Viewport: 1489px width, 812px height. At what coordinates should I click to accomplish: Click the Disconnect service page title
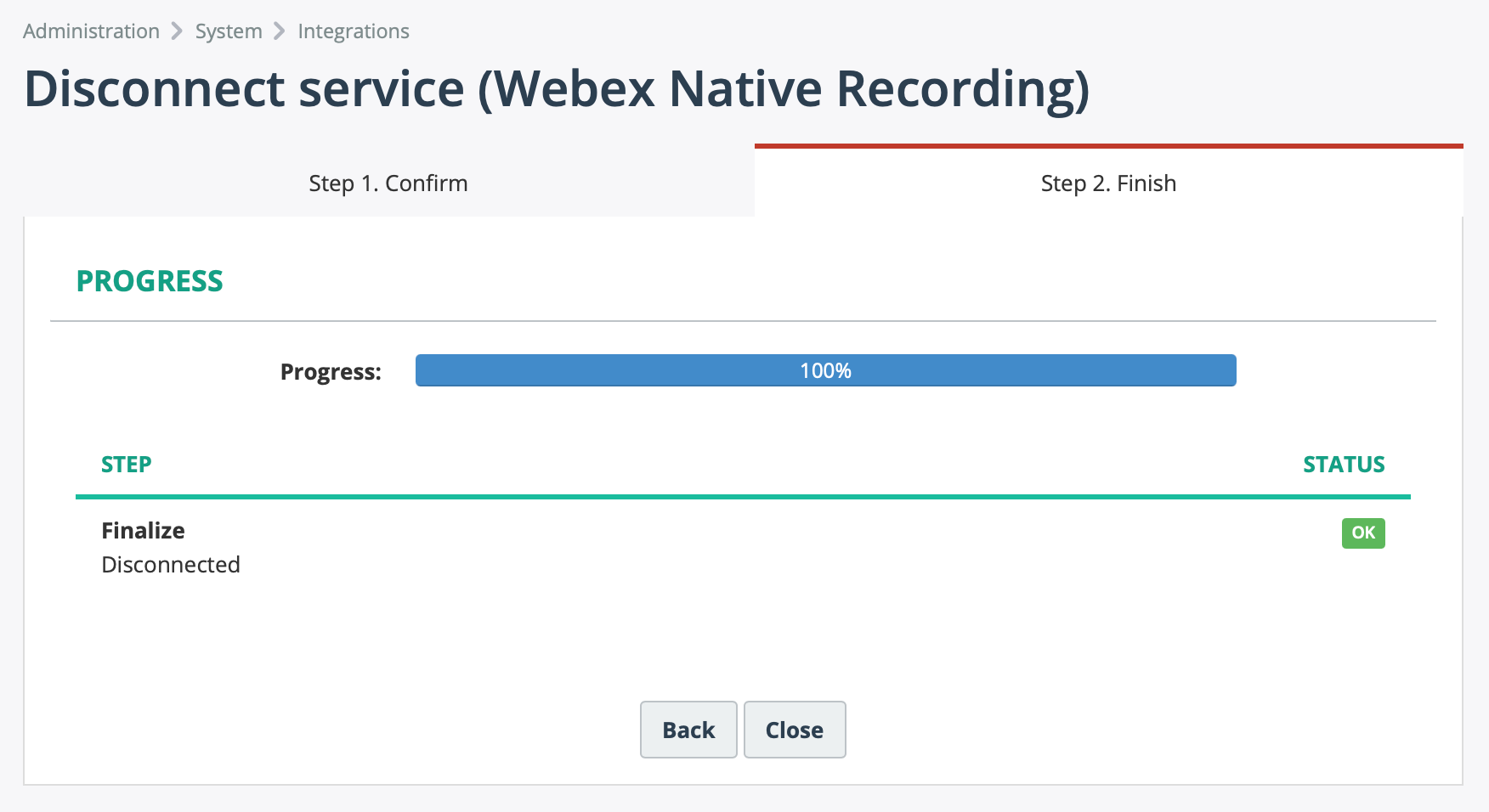click(x=558, y=87)
